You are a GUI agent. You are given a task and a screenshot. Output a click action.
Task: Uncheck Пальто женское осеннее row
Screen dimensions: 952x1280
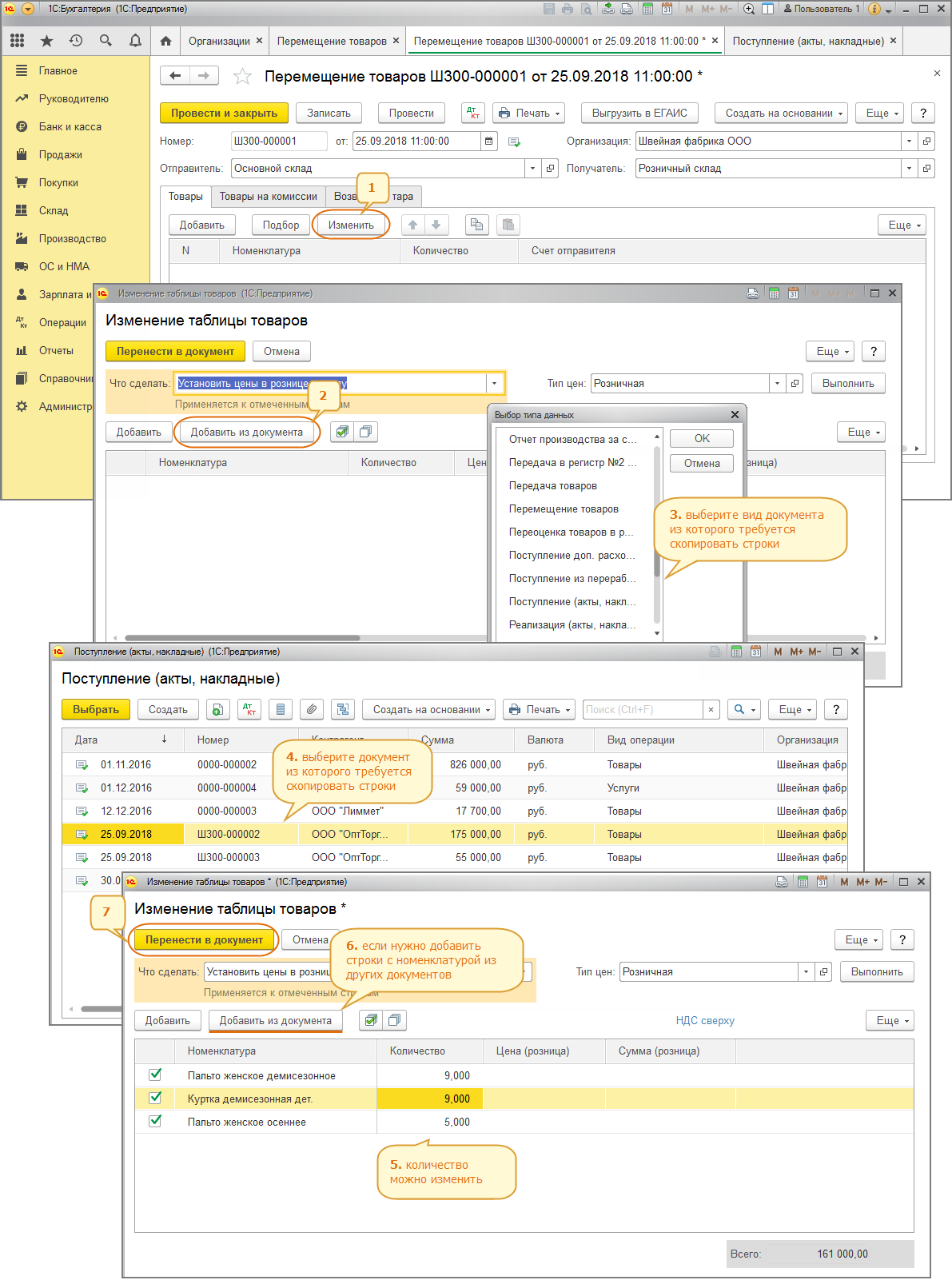pyautogui.click(x=155, y=1121)
